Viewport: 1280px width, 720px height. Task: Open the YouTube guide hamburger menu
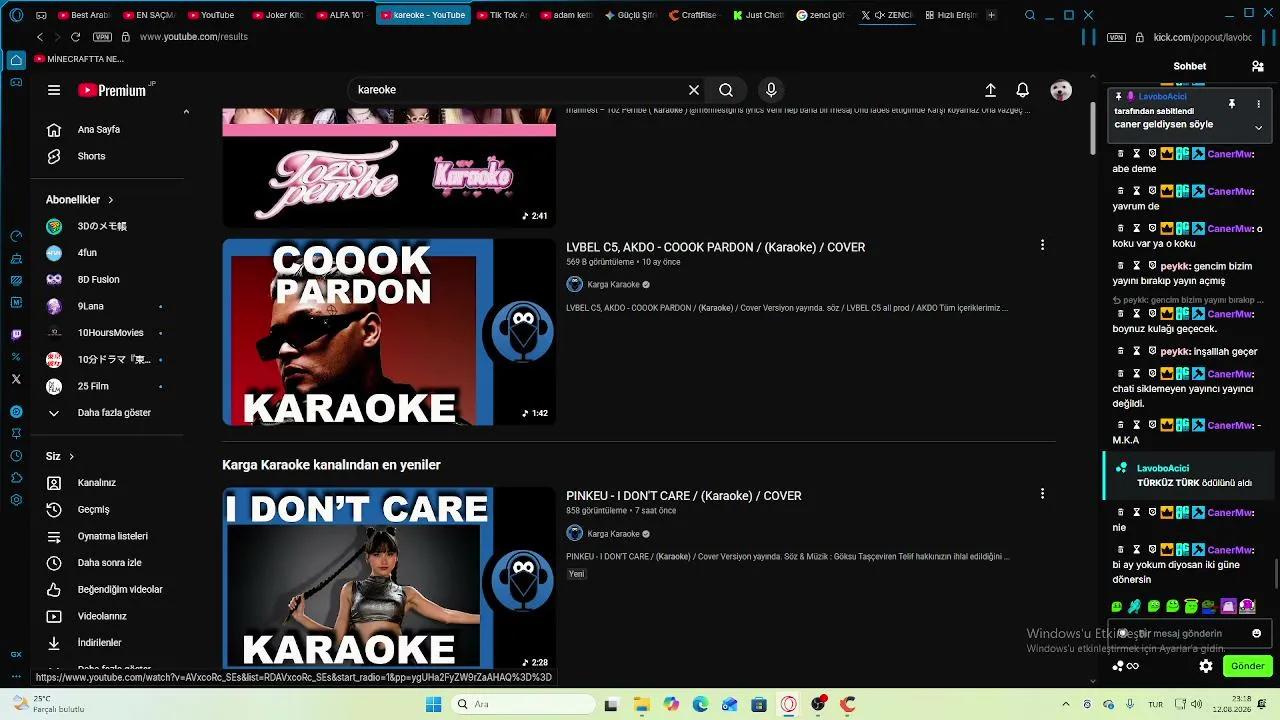pos(54,90)
